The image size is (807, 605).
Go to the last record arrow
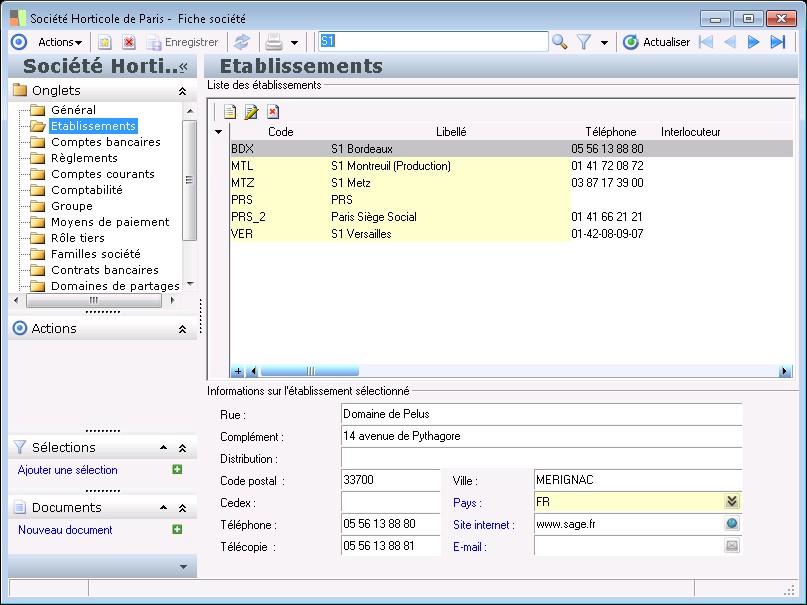pos(778,42)
